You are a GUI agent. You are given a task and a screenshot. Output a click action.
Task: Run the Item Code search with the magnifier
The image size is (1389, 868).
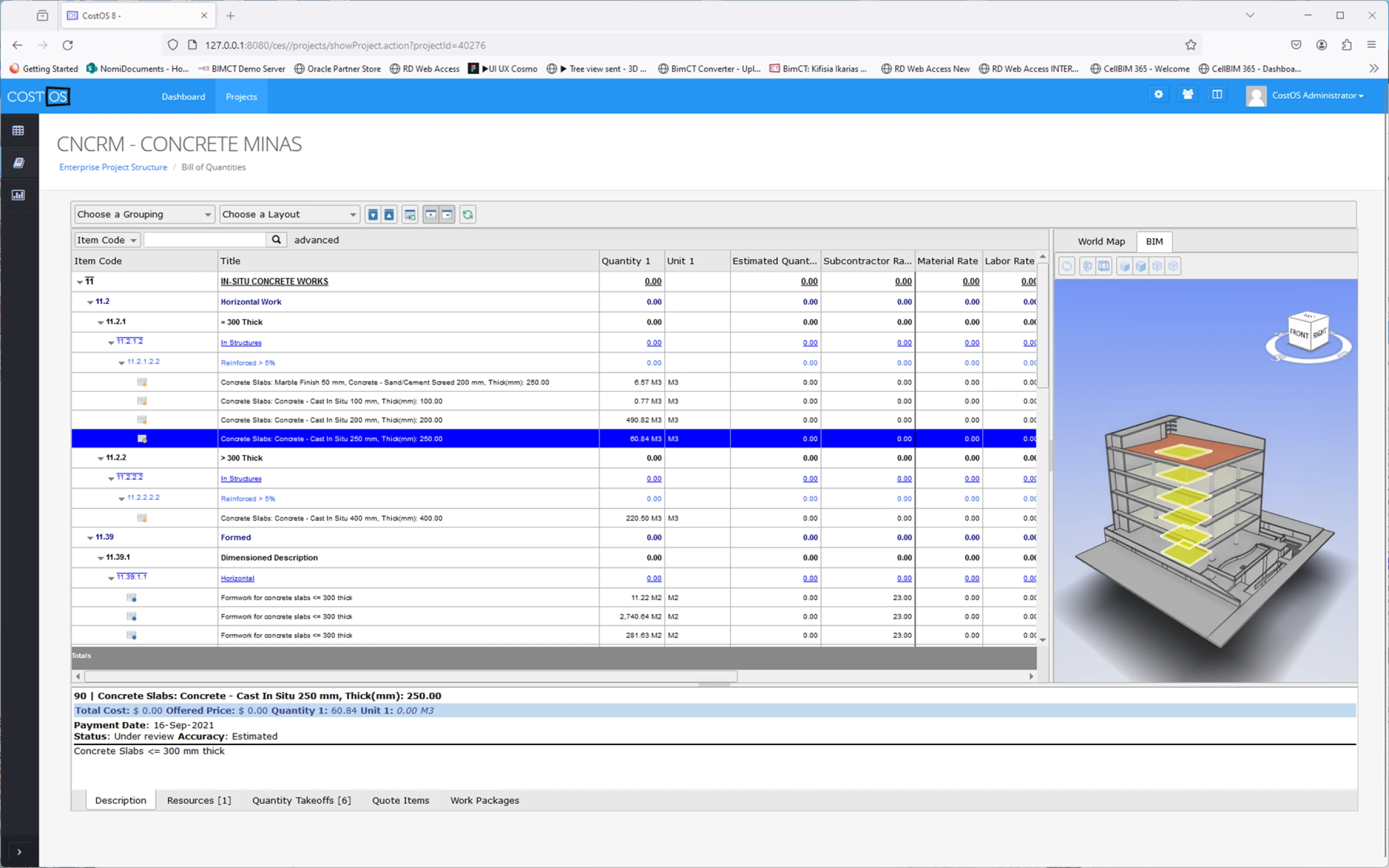click(276, 240)
